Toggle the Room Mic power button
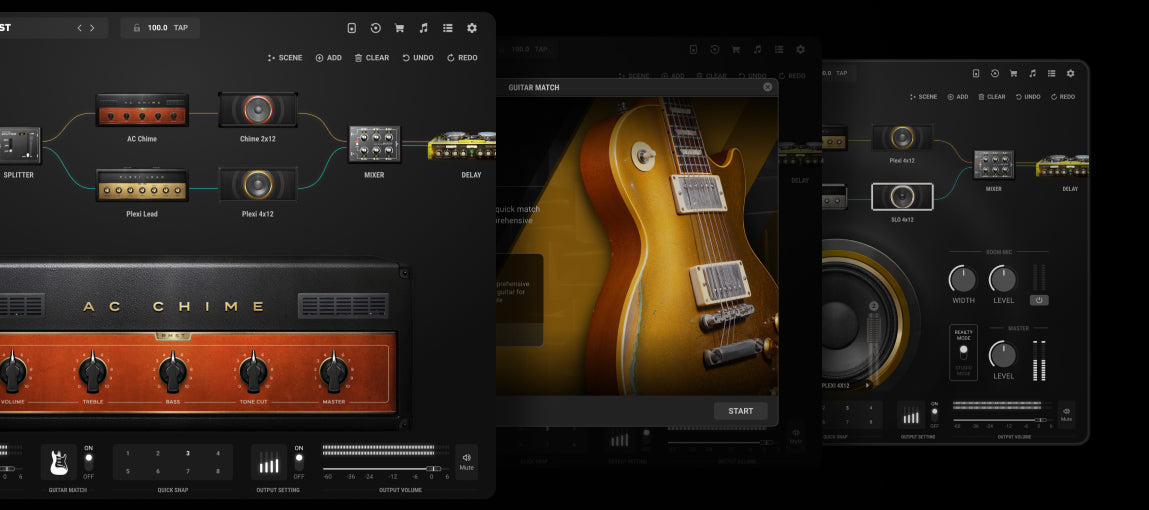Image resolution: width=1149 pixels, height=510 pixels. tap(1039, 300)
